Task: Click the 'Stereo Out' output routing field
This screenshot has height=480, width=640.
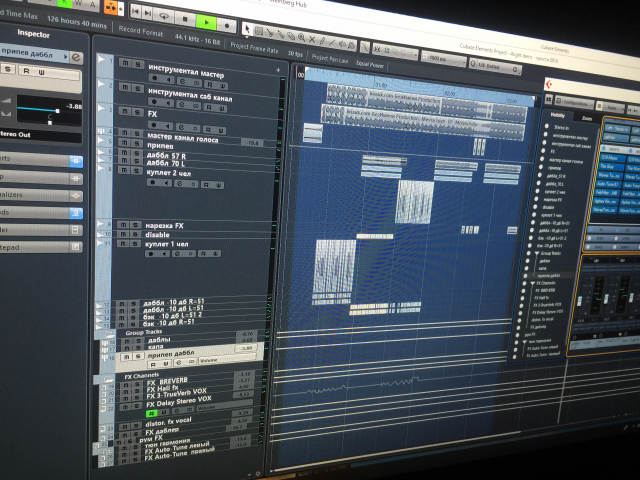Action: [39, 135]
